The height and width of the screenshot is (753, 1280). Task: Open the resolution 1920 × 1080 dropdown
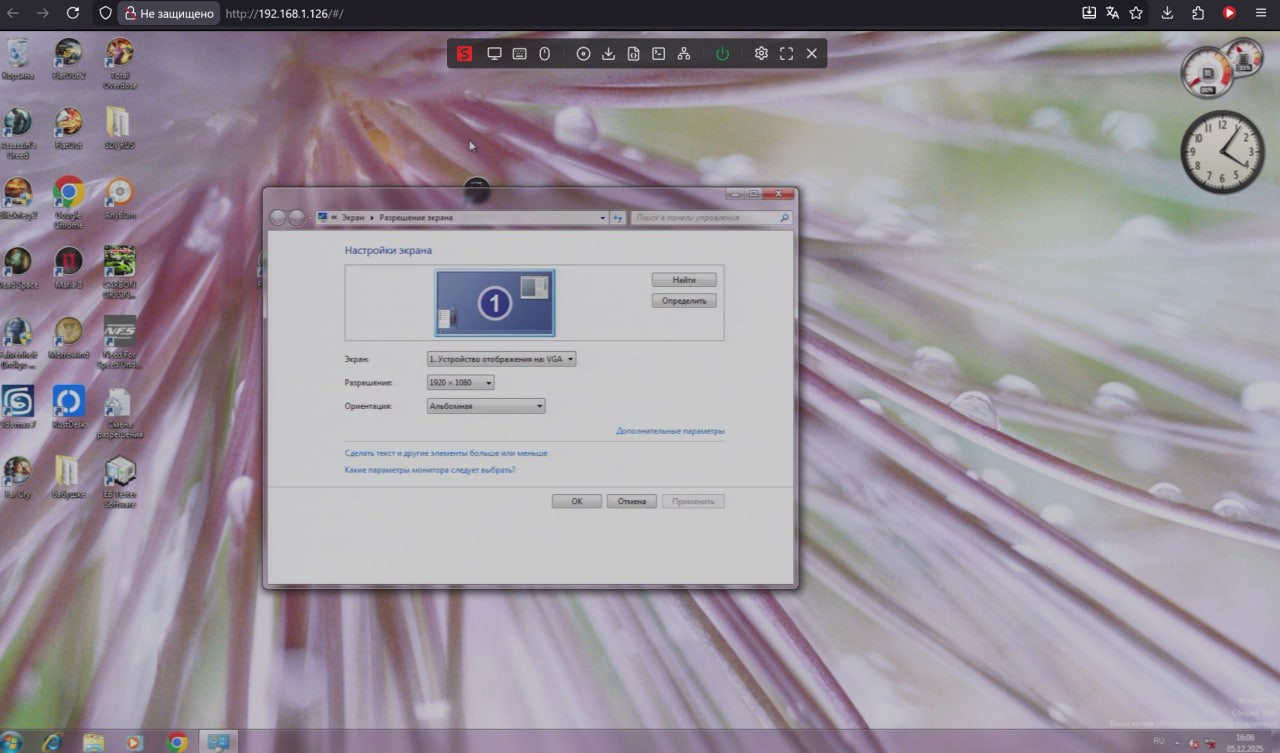[461, 383]
